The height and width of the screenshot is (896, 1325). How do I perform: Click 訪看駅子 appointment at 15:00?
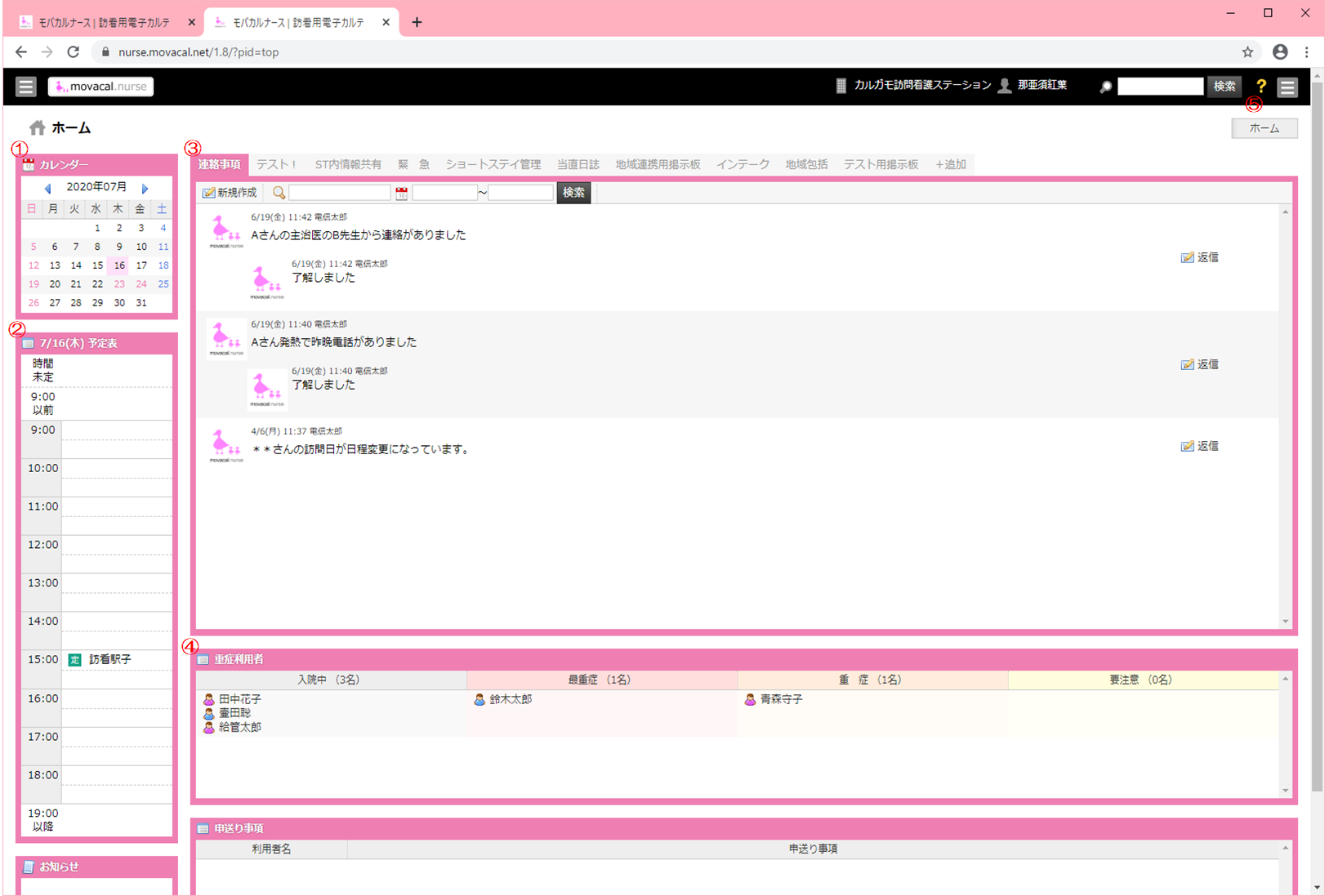[110, 660]
